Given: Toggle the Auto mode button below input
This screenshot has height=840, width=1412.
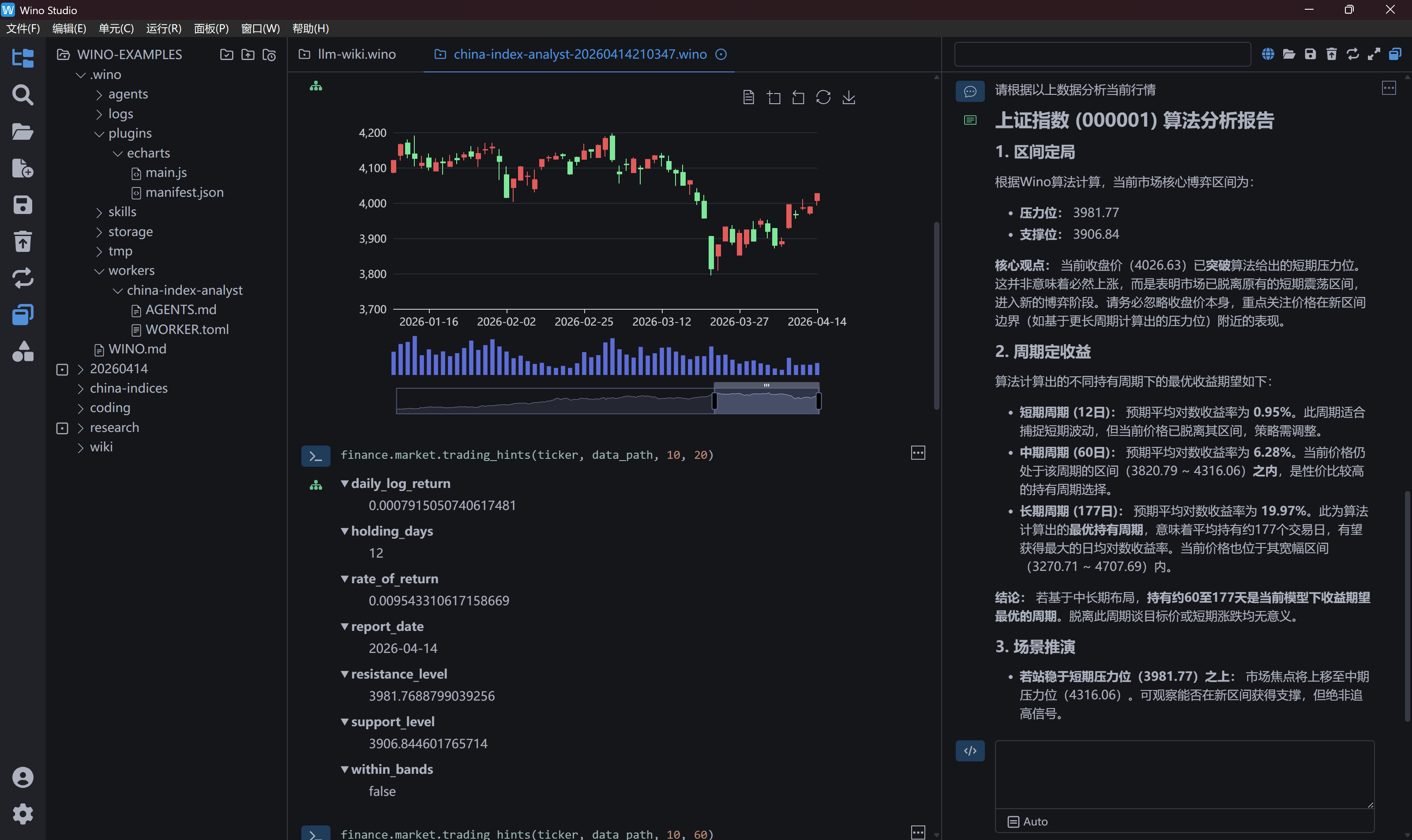Looking at the screenshot, I should 1028,821.
